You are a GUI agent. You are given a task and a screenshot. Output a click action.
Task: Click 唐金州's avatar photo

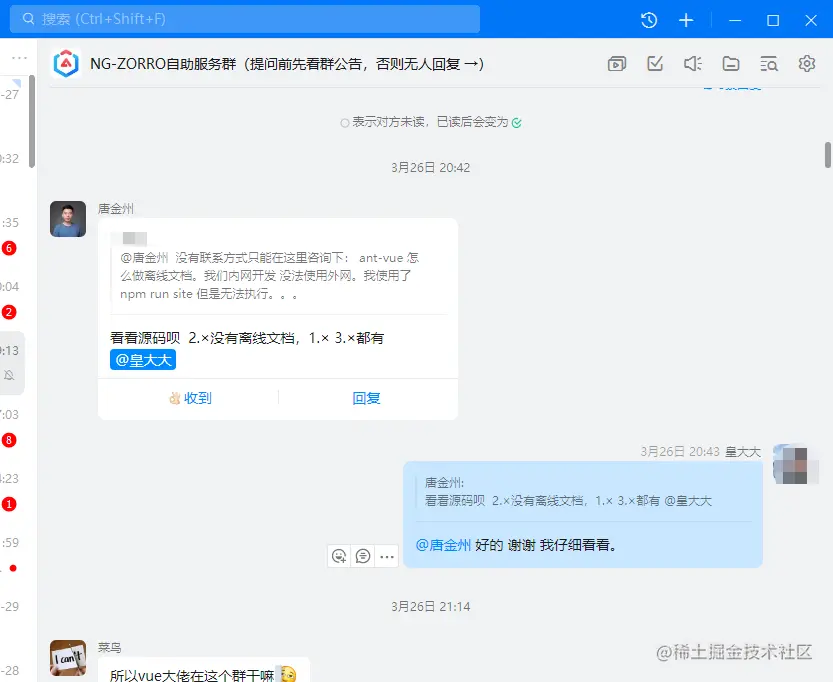(68, 219)
